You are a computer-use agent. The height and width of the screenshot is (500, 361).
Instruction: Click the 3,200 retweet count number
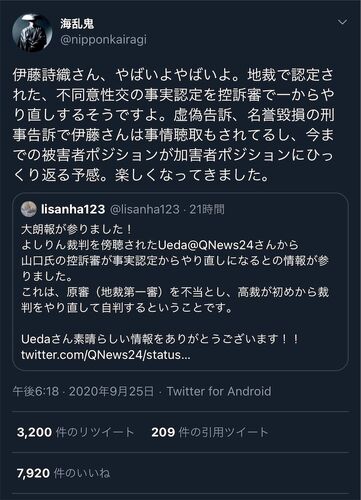coord(34,432)
